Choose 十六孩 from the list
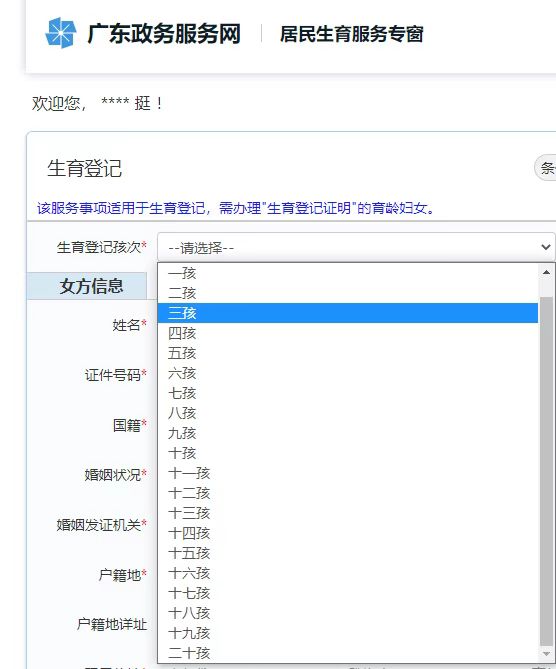The width and height of the screenshot is (556, 669). click(x=348, y=573)
